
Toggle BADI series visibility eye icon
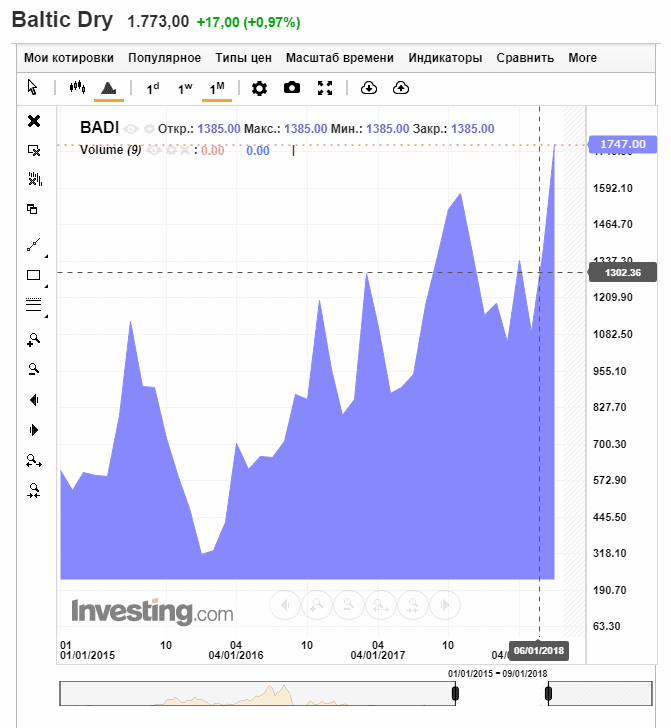131,129
